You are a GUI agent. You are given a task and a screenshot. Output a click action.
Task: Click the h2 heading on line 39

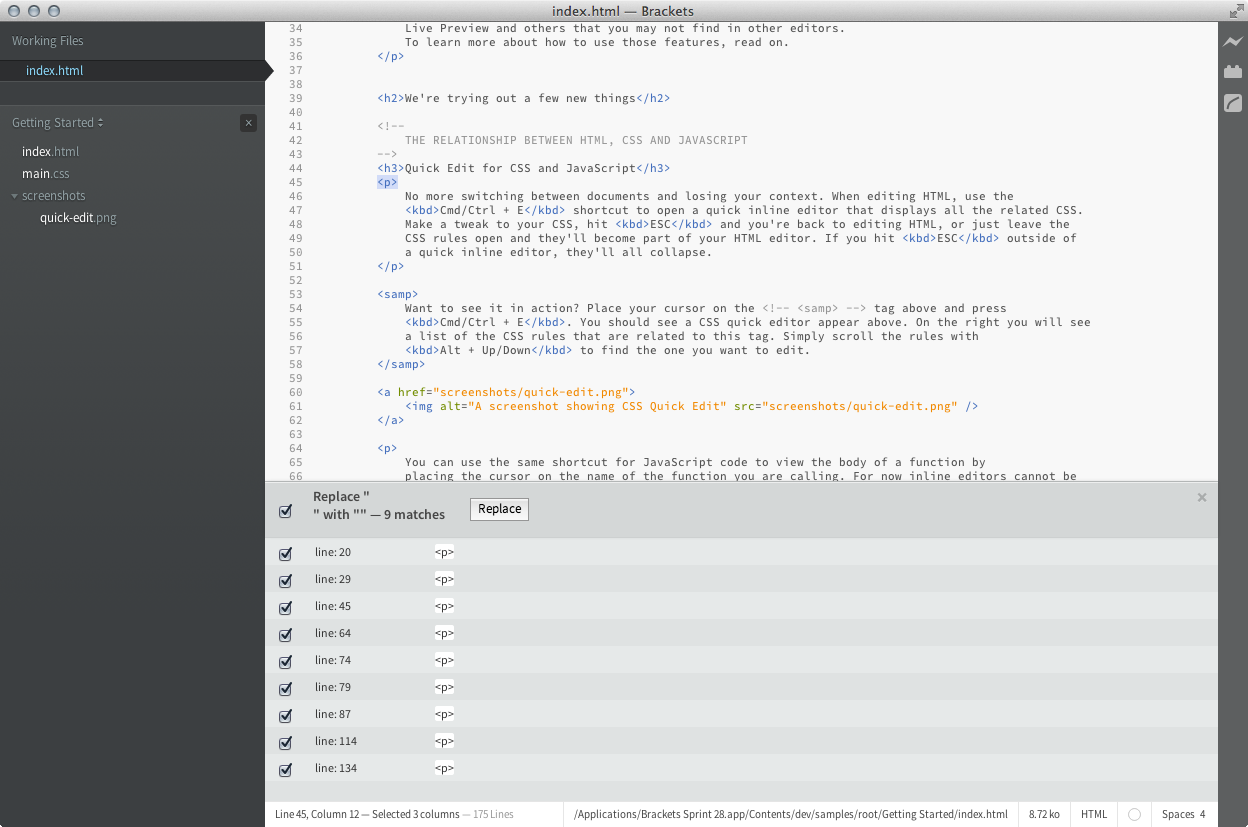[524, 98]
